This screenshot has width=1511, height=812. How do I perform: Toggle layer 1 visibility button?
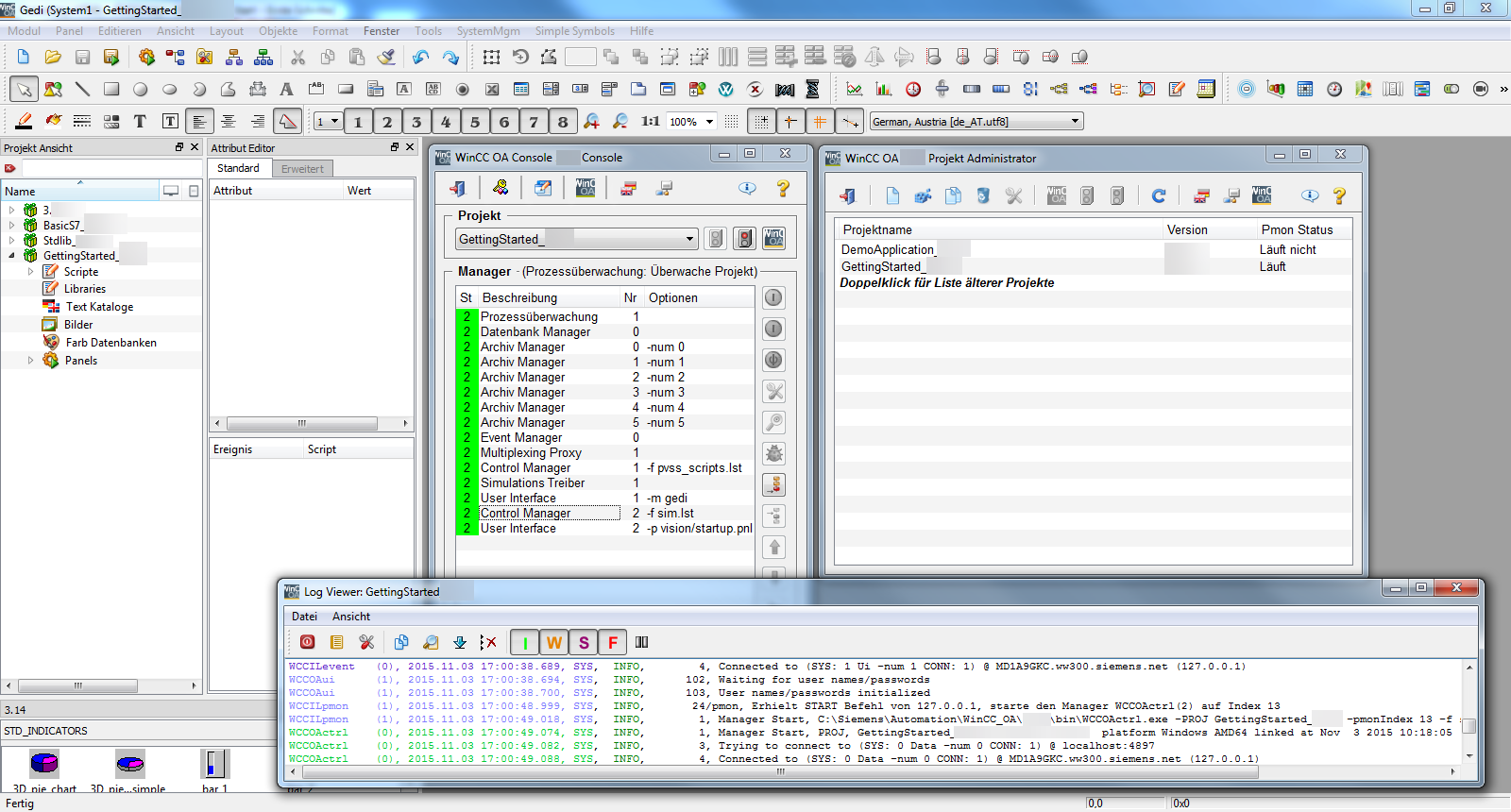click(358, 121)
